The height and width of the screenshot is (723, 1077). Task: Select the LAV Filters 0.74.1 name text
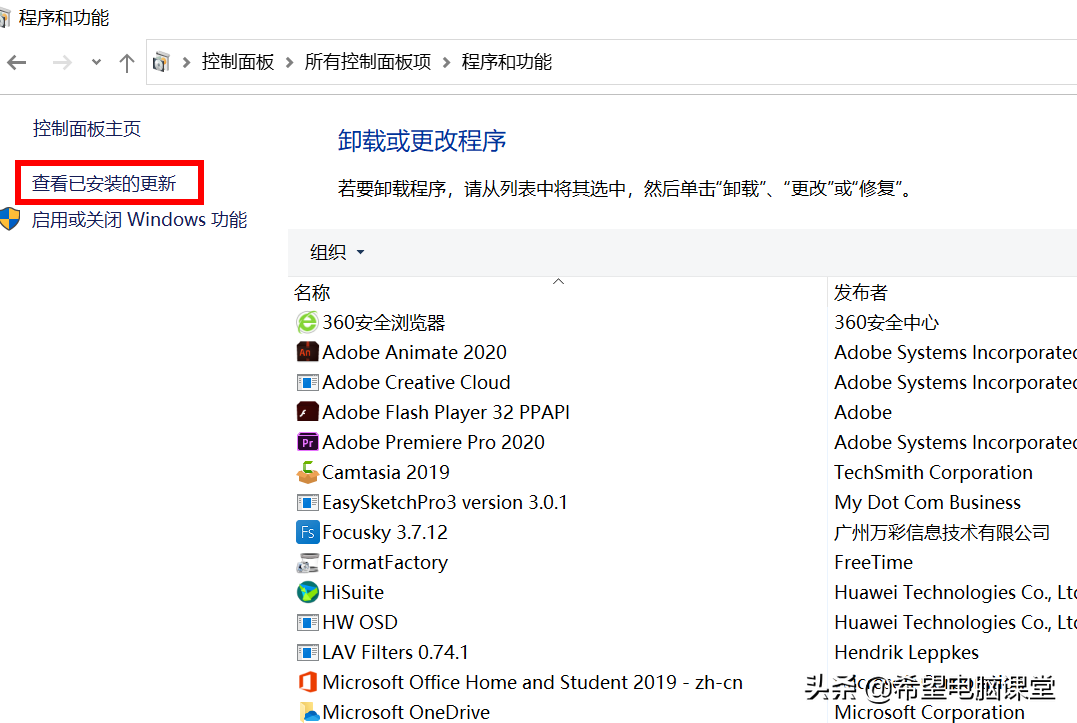coord(396,652)
